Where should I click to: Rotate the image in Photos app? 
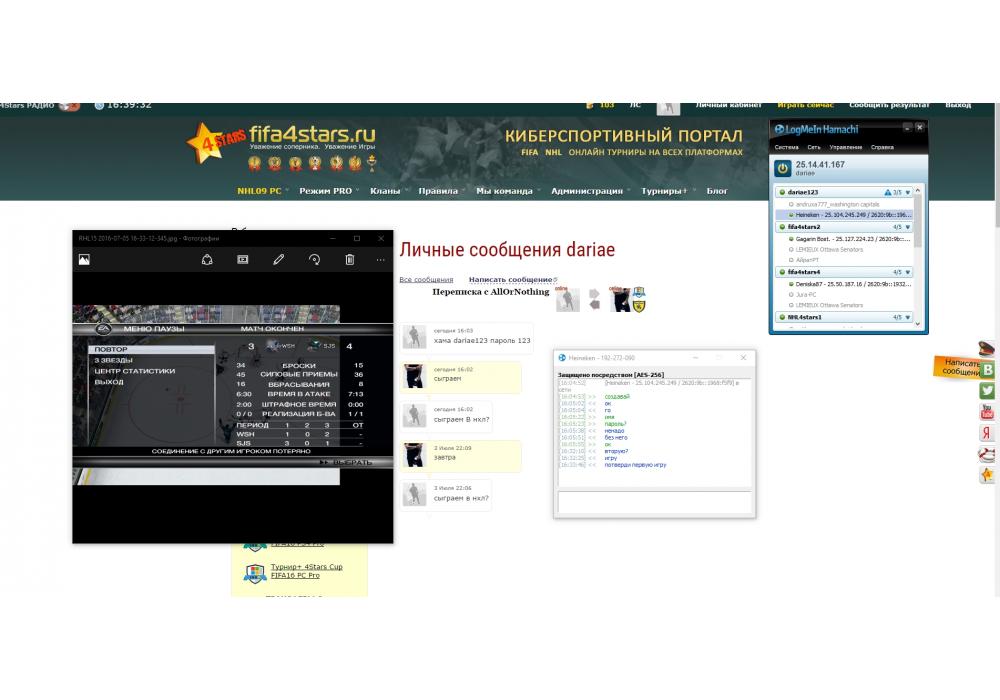[x=314, y=259]
